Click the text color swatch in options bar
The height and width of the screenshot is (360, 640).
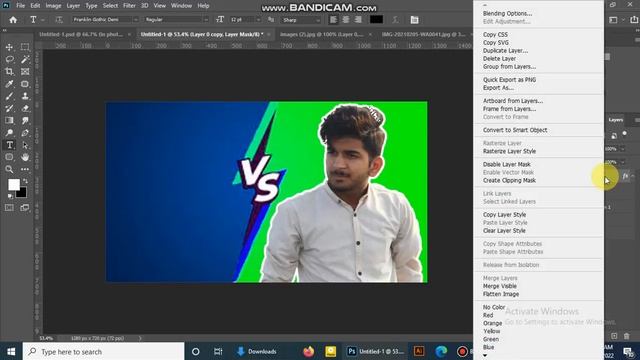[x=376, y=20]
